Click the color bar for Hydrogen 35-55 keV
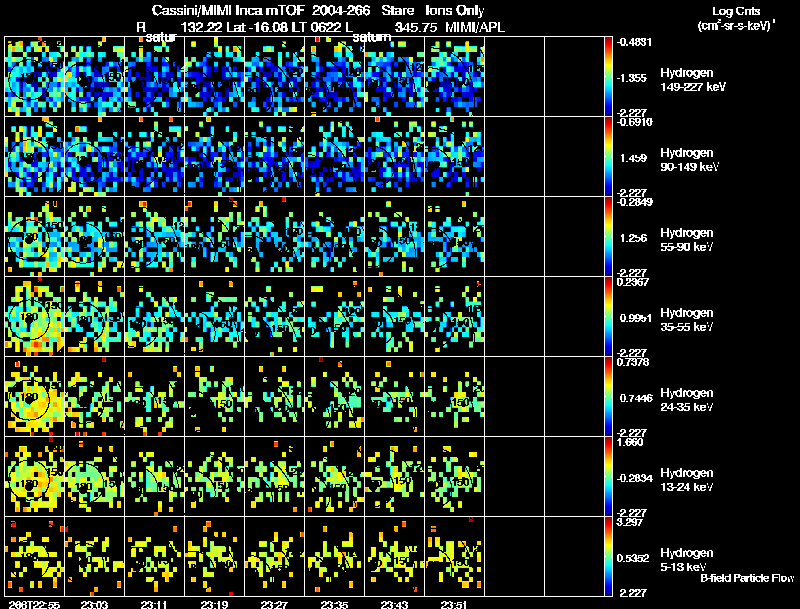The height and width of the screenshot is (609, 800). [x=608, y=316]
